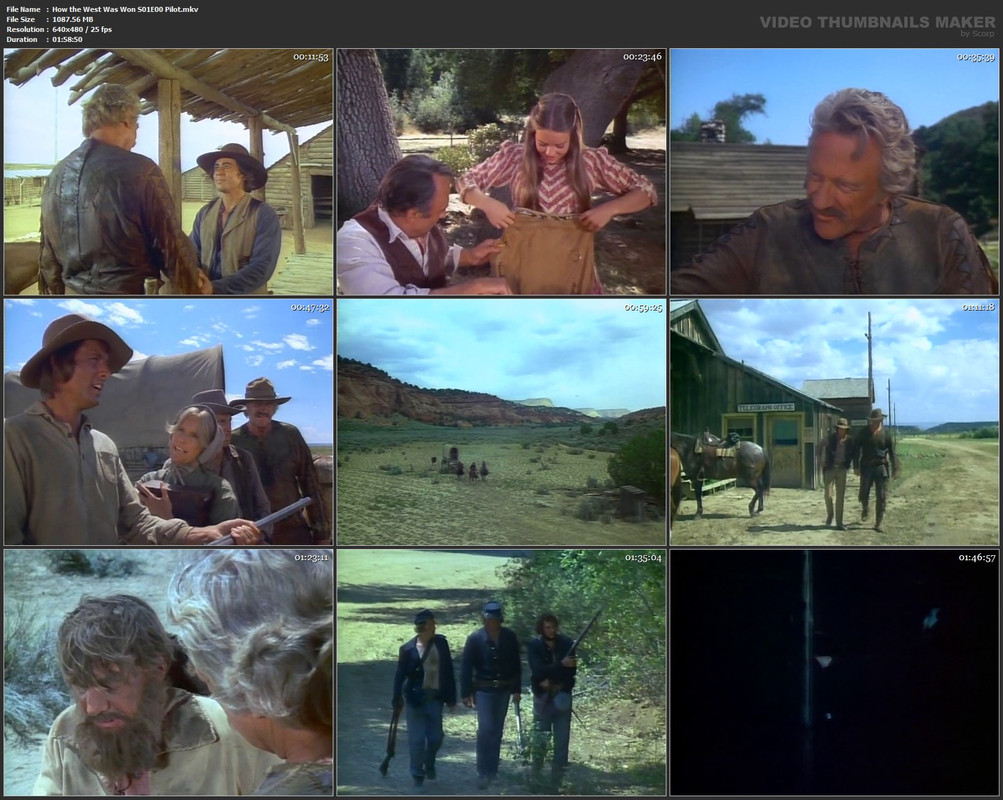Open the thumbnail stamped 00:11:53

(169, 172)
